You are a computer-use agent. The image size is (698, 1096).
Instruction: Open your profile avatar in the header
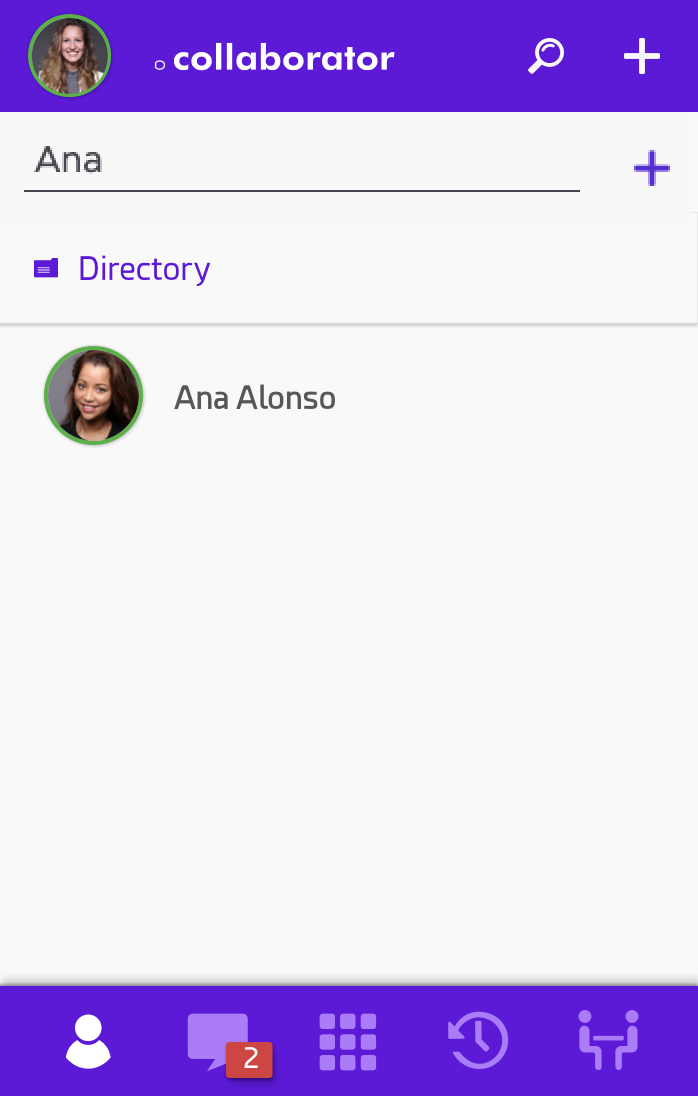pos(70,56)
